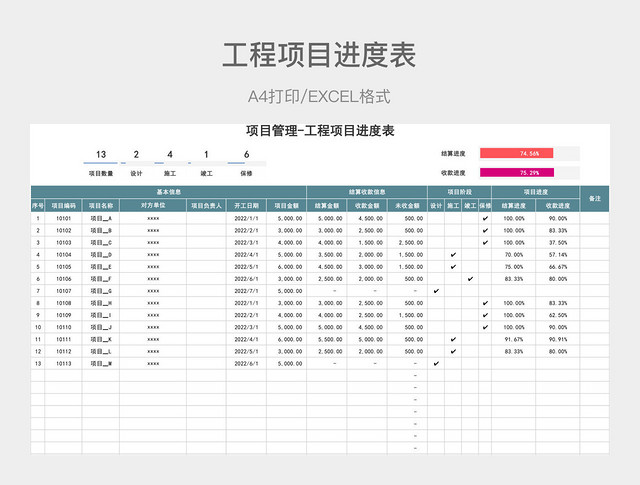Click the 竣工 column header in the table
The height and width of the screenshot is (485, 640).
coord(470,205)
